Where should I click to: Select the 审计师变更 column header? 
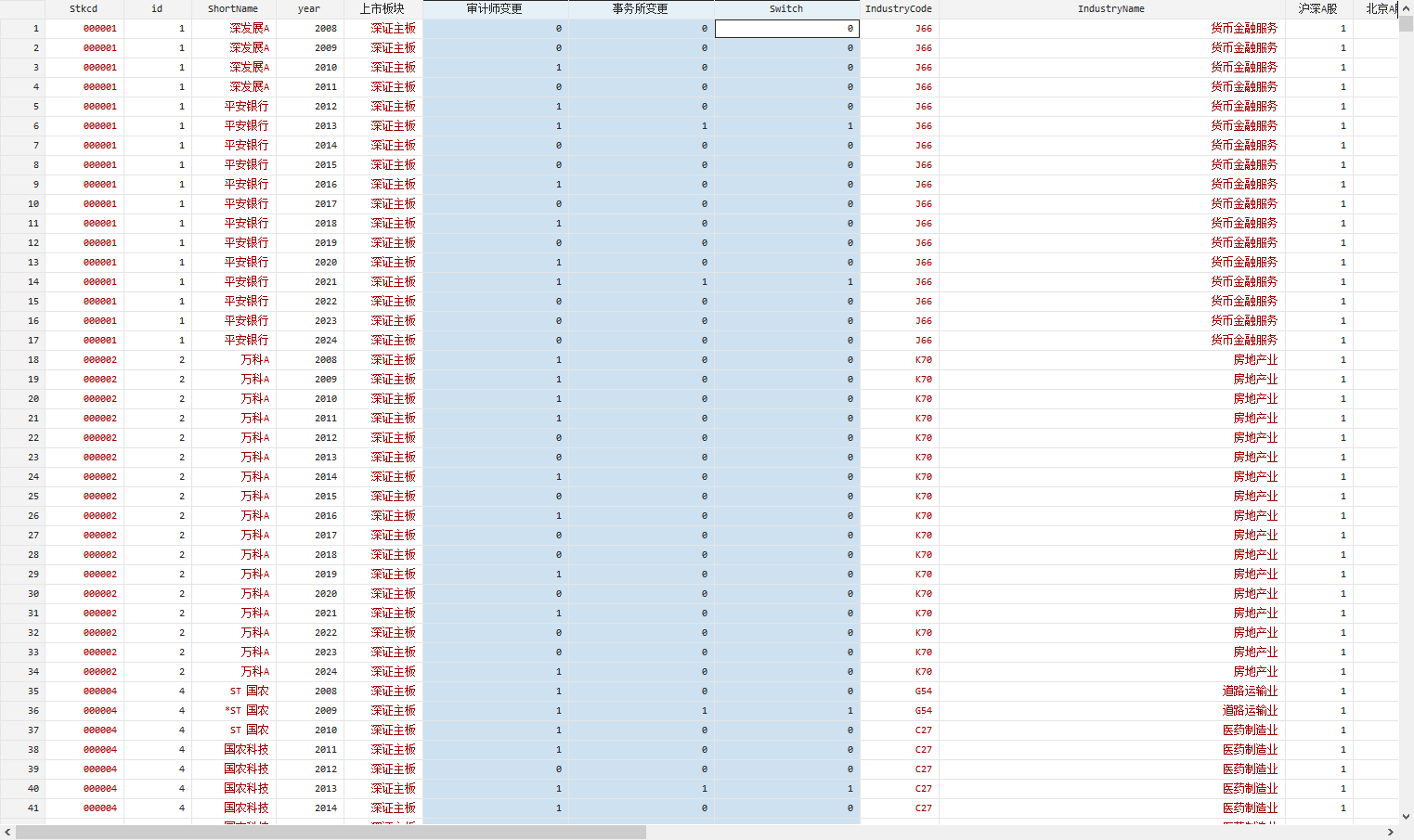coord(495,8)
